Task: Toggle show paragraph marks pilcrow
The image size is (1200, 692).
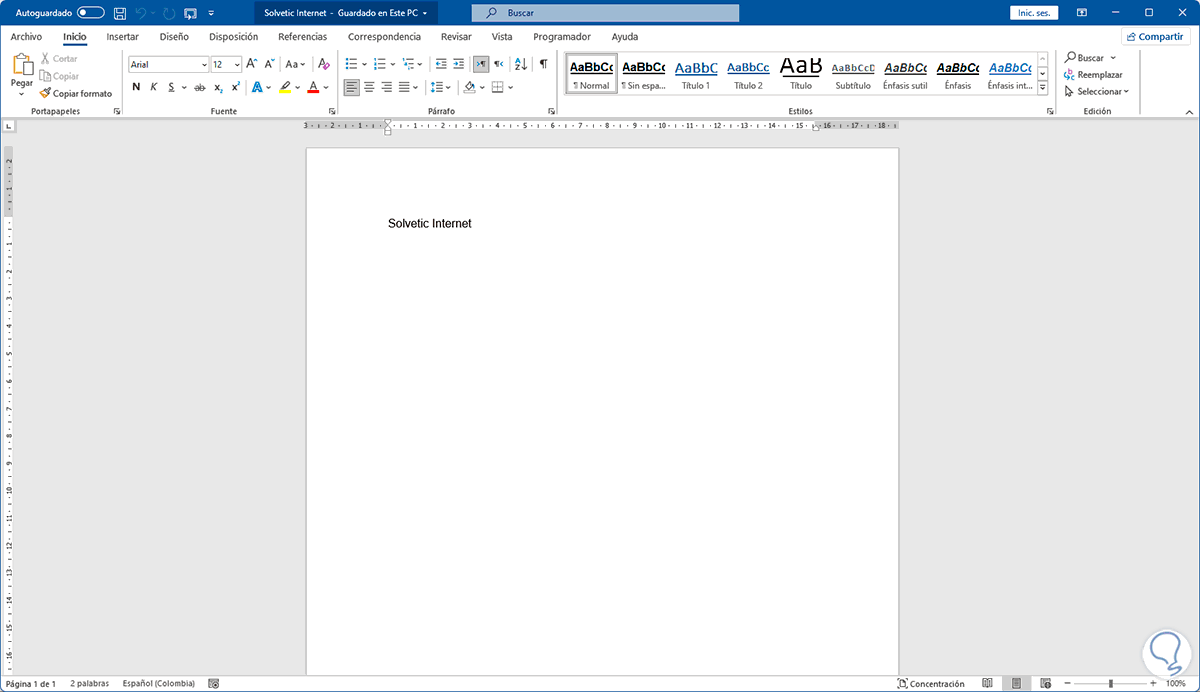Action: click(x=543, y=64)
